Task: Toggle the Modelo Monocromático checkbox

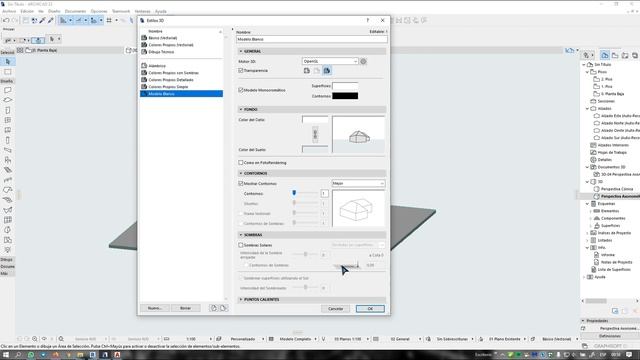Action: (x=241, y=90)
